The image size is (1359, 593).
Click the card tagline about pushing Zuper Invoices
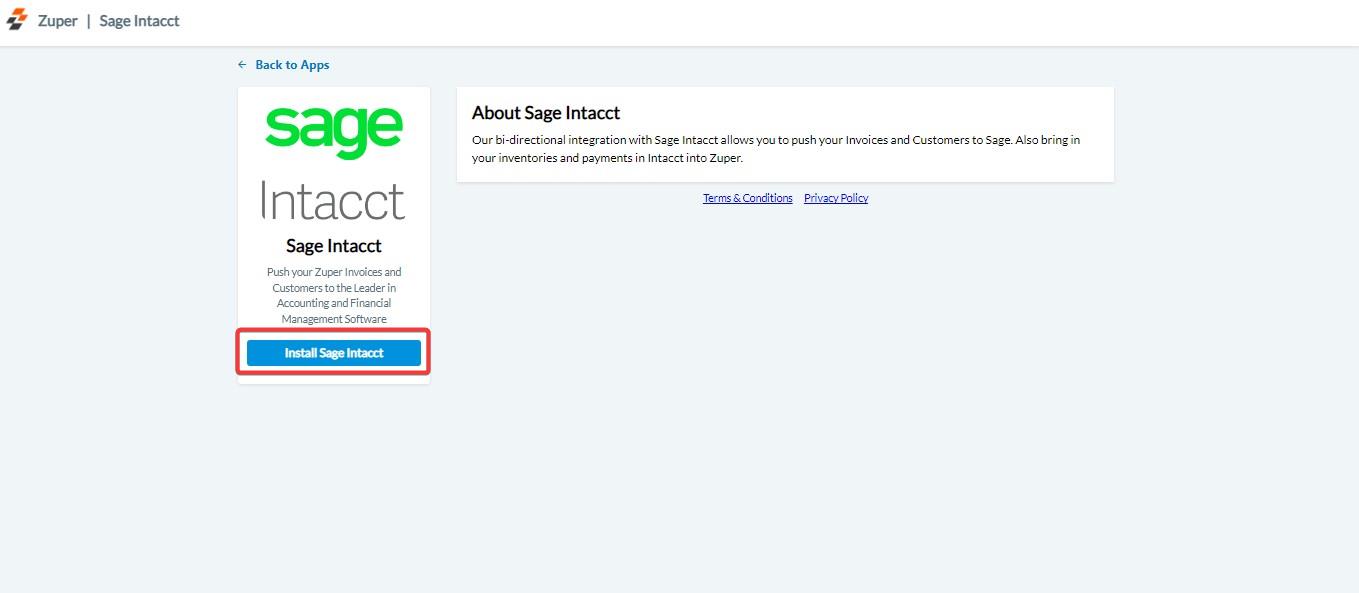coord(333,294)
